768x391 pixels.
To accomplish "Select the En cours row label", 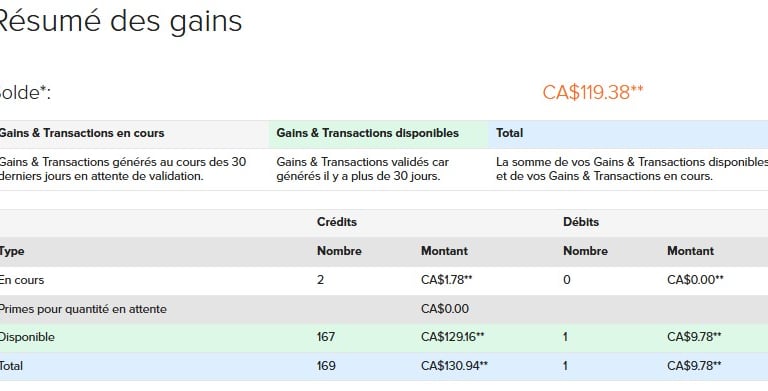I will 22,280.
